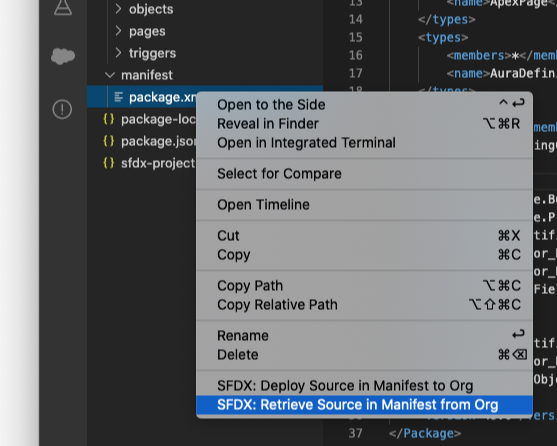Screen dimensions: 557x446
Task: Click line number 16 in editor gutter
Action: point(356,55)
